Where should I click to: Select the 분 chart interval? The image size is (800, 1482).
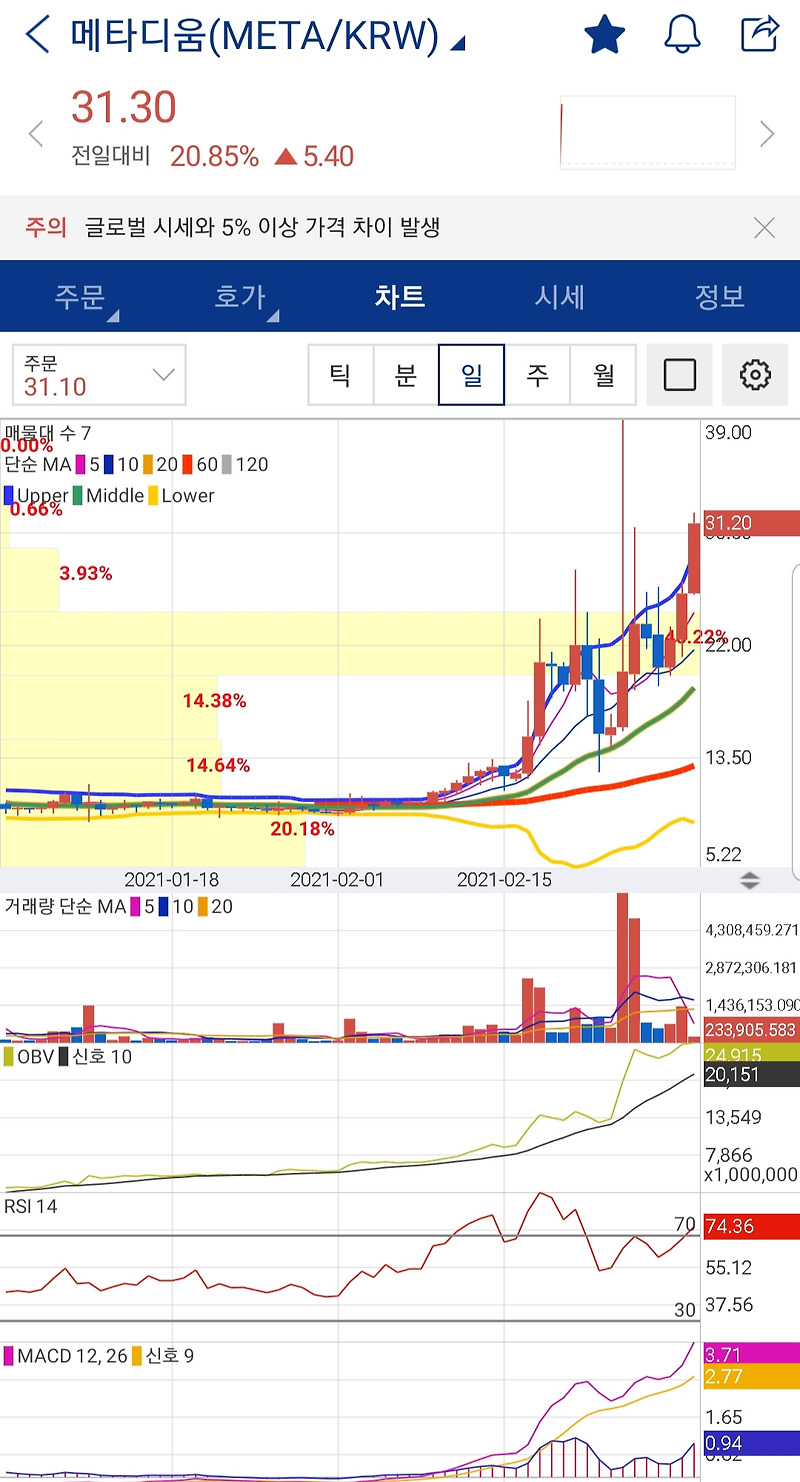[x=406, y=375]
